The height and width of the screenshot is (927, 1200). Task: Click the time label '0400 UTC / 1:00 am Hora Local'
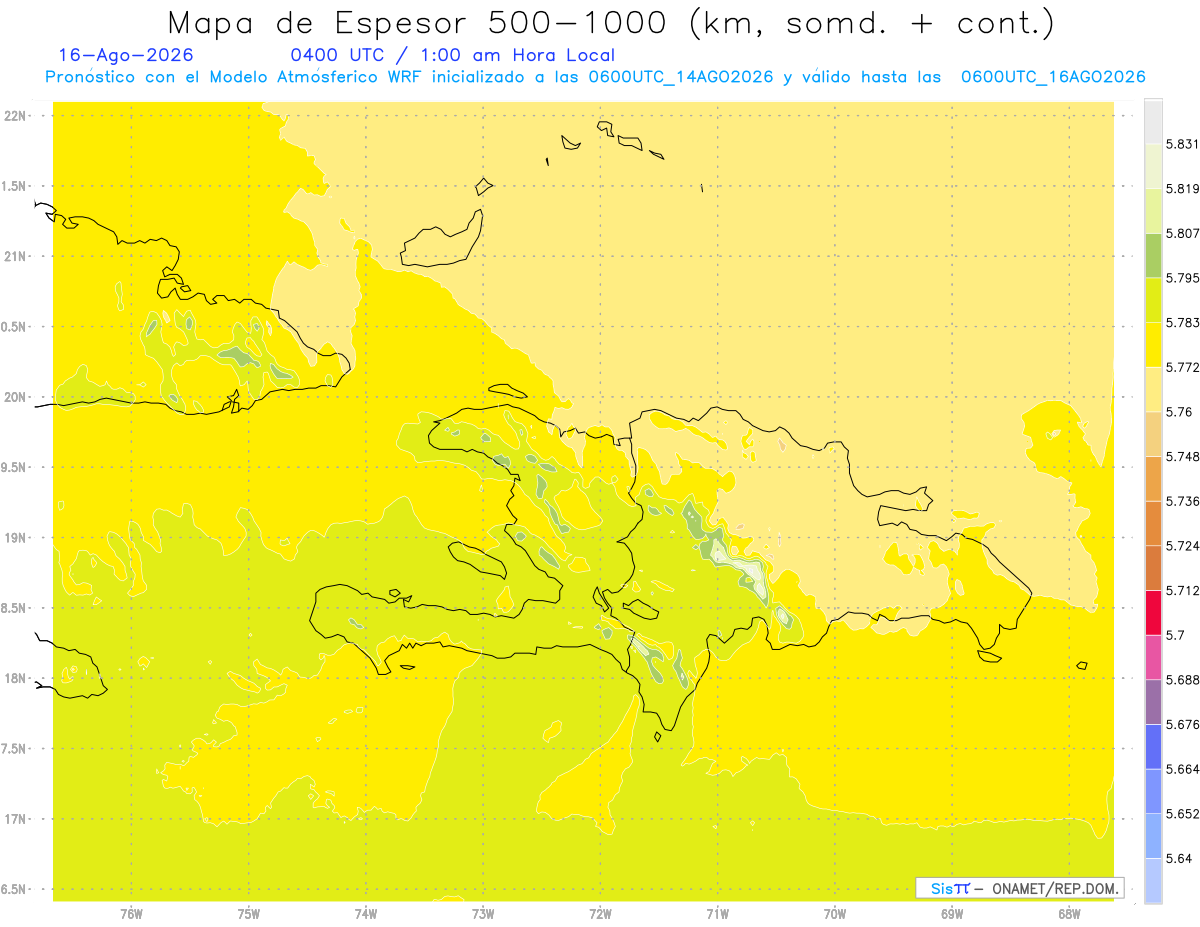tap(453, 56)
